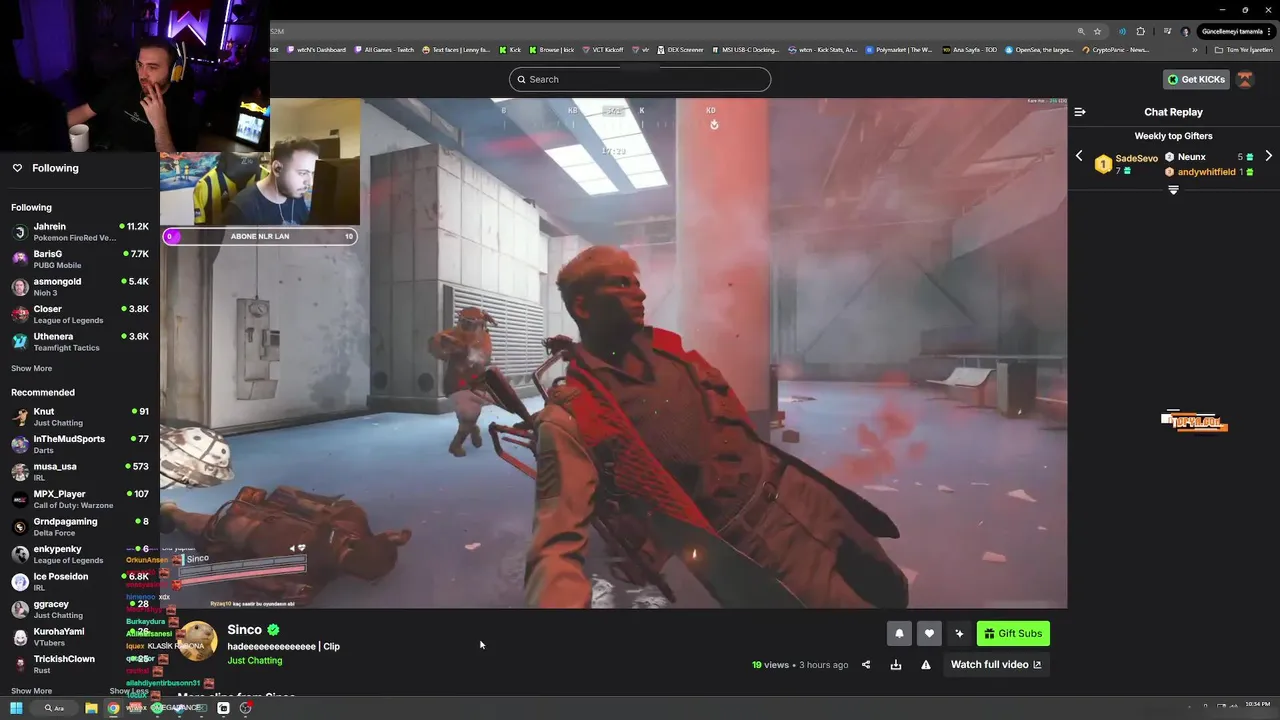
Task: Open asmongold channel in sidebar
Action: click(80, 287)
